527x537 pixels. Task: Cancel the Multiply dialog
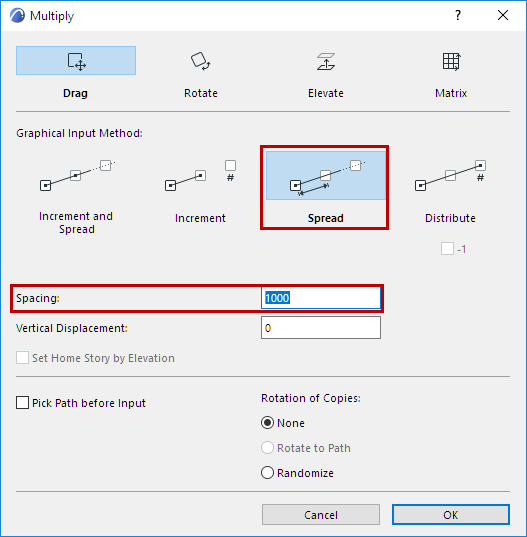[x=321, y=514]
